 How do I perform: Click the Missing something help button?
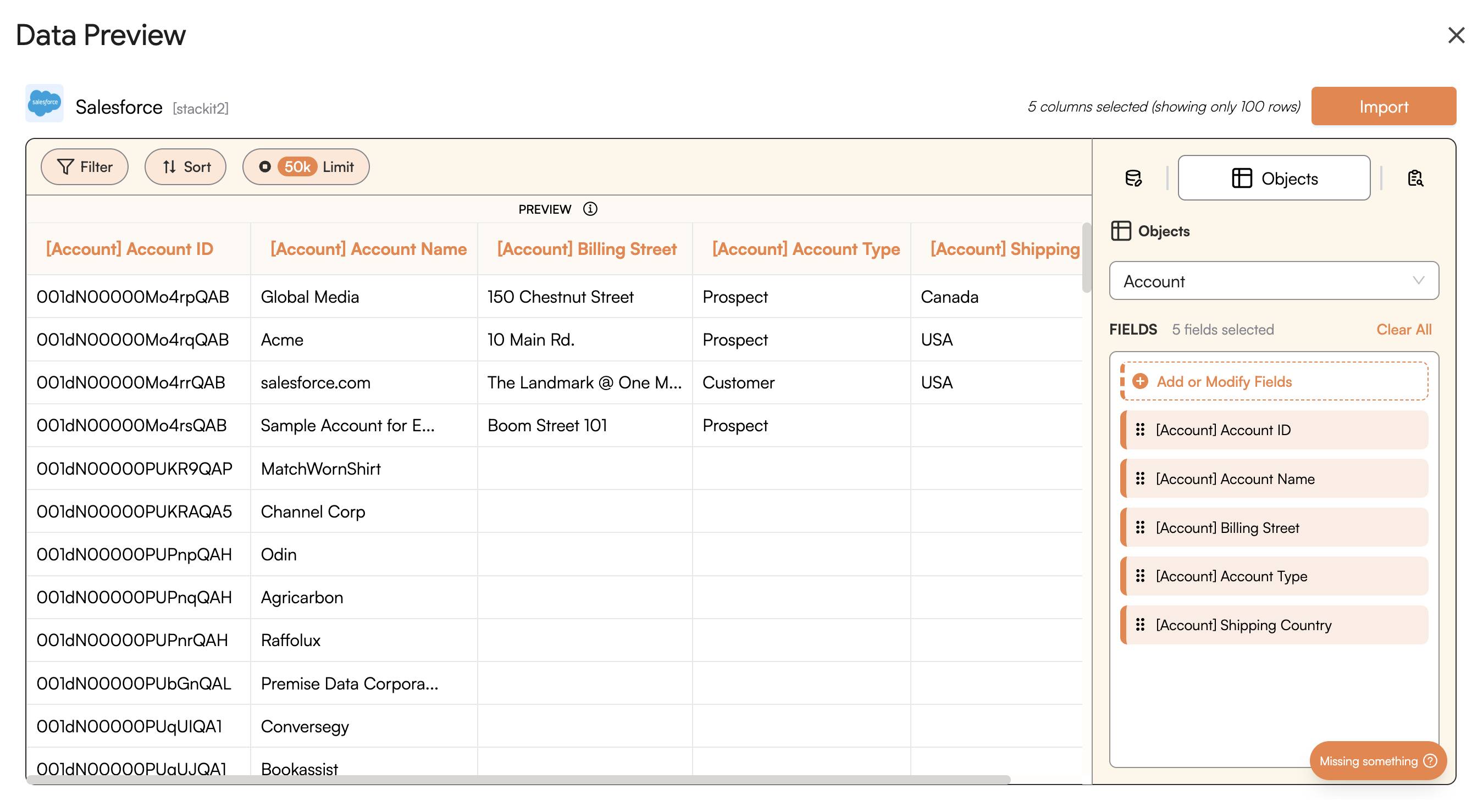1377,761
